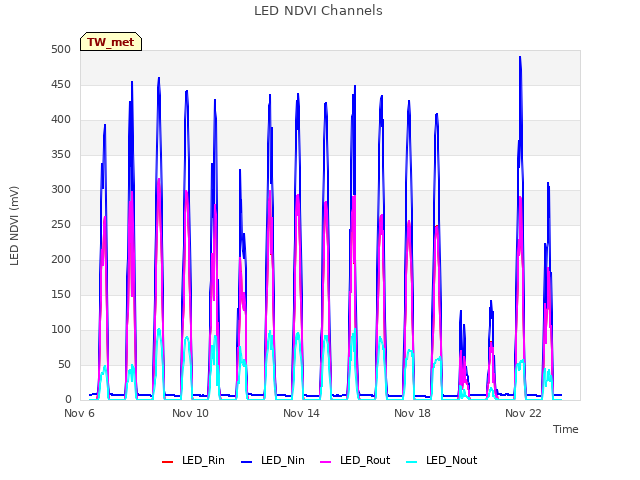
Task: Click the red LED_Rin legend swatch
Action: click(167, 462)
